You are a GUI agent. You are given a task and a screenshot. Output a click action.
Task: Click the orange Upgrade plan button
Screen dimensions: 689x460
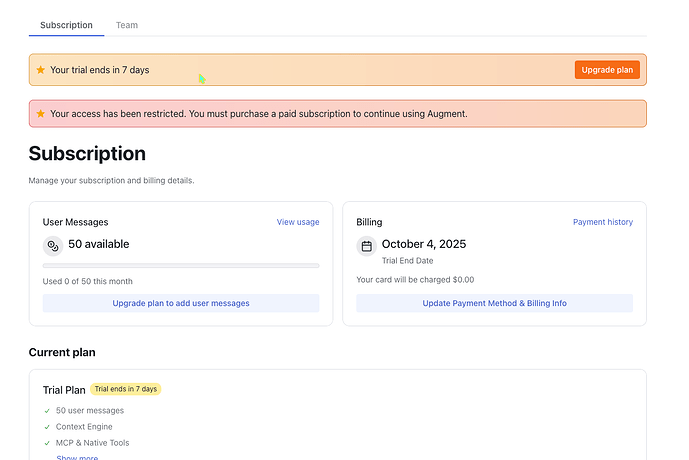(607, 70)
